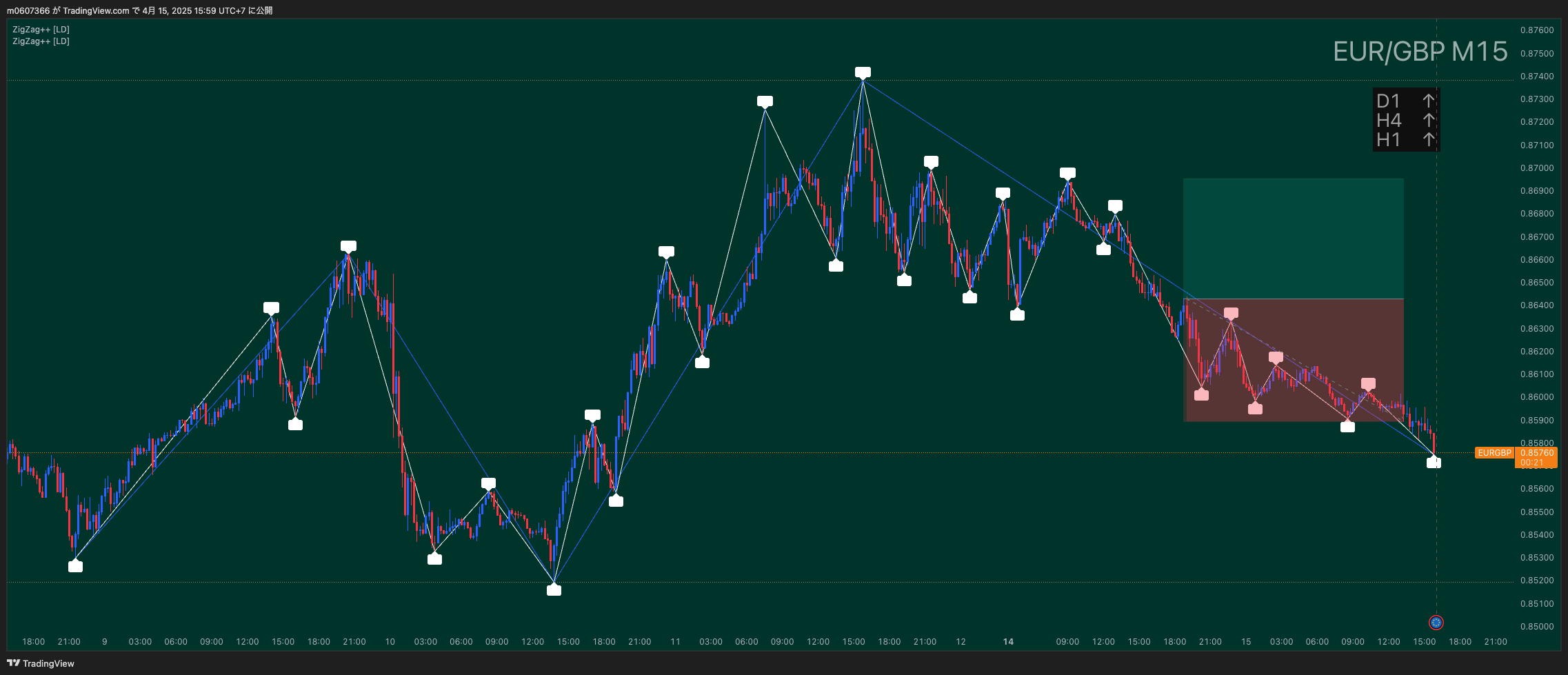Click the green take-profit zone of the position
Screen dimensions: 1568x675
(x=1293, y=239)
